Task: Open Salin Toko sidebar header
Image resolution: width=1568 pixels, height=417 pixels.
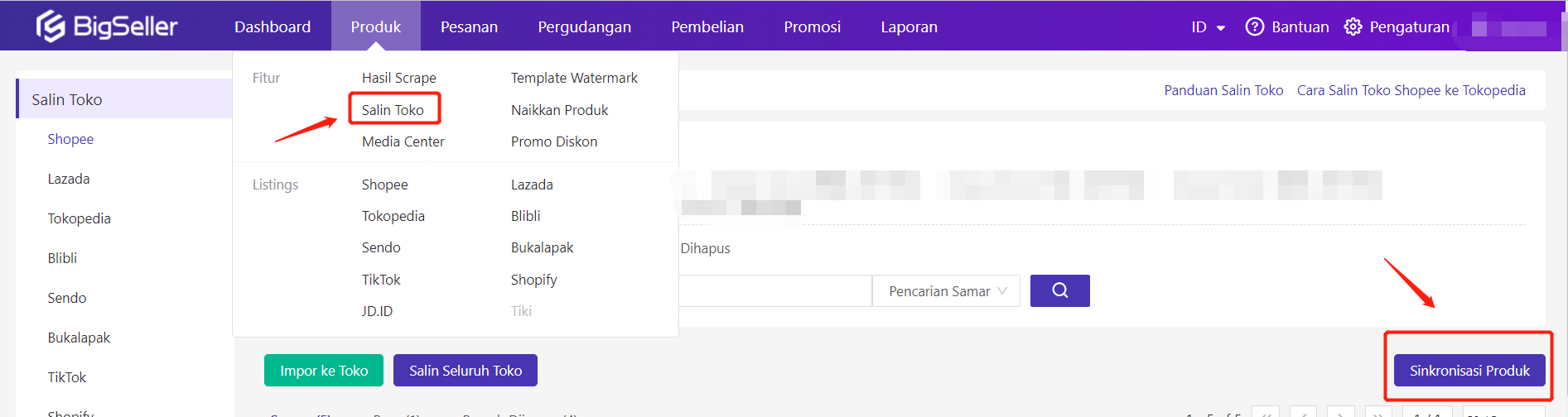Action: pyautogui.click(x=124, y=99)
